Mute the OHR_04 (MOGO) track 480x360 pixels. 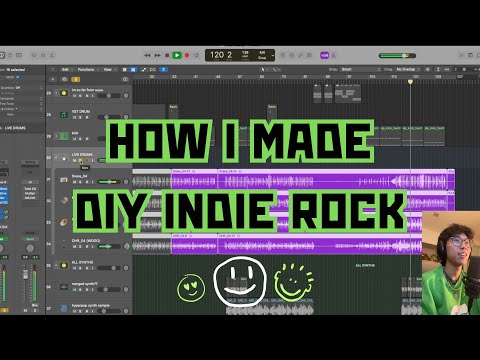(x=75, y=247)
